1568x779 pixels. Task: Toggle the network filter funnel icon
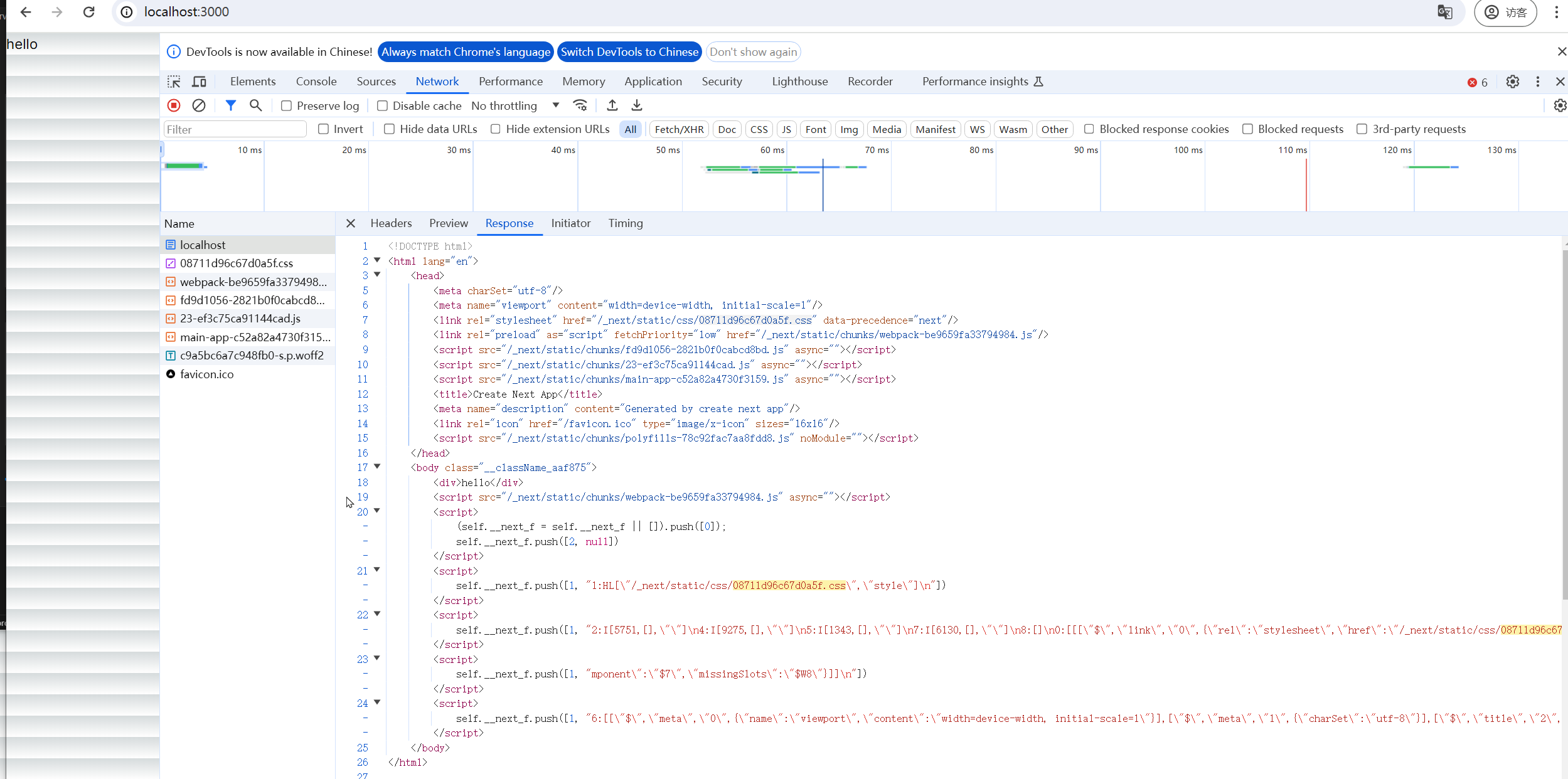[x=231, y=105]
